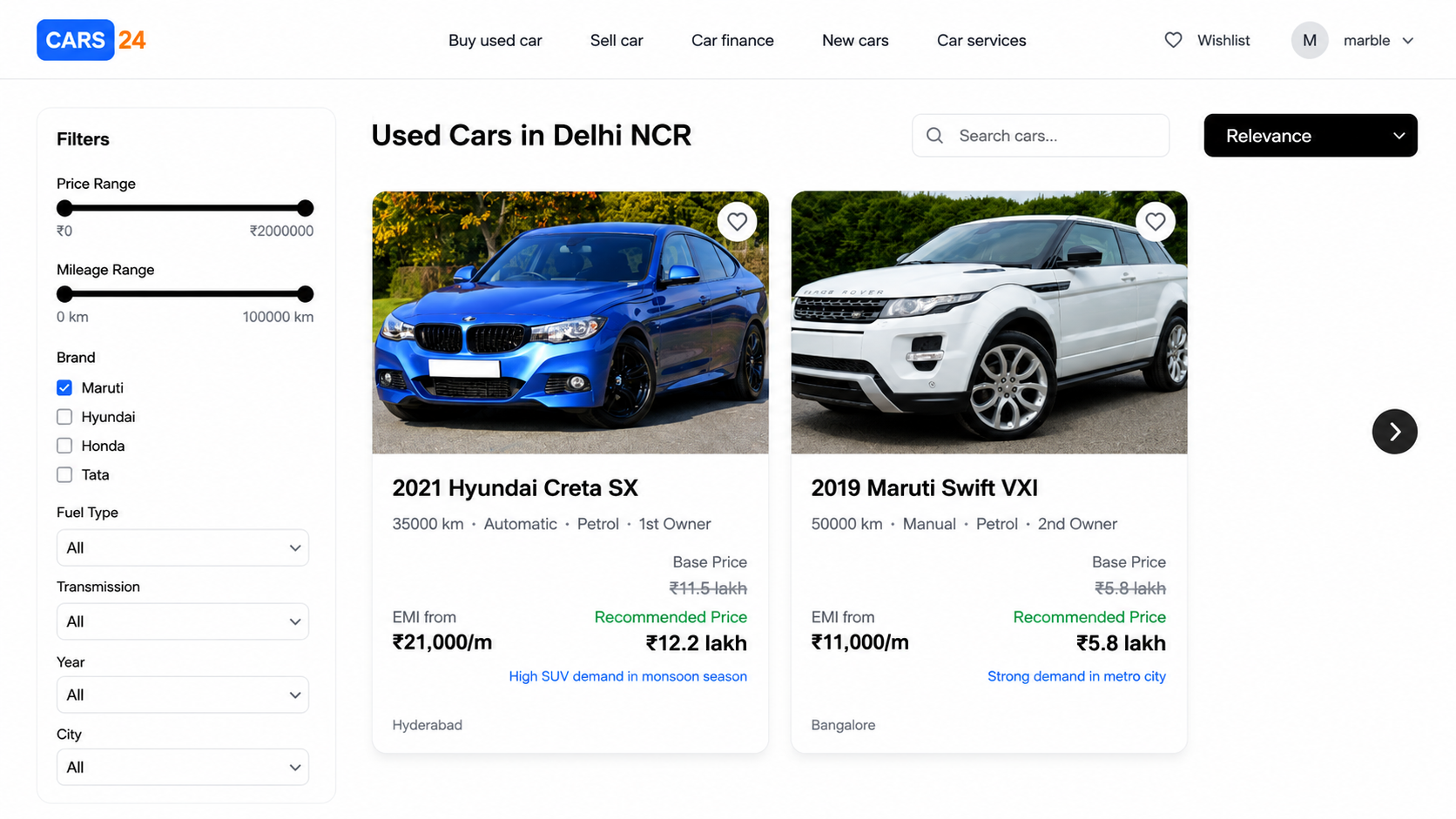Open the Fuel Type dropdown
Image resolution: width=1456 pixels, height=819 pixels.
[183, 547]
